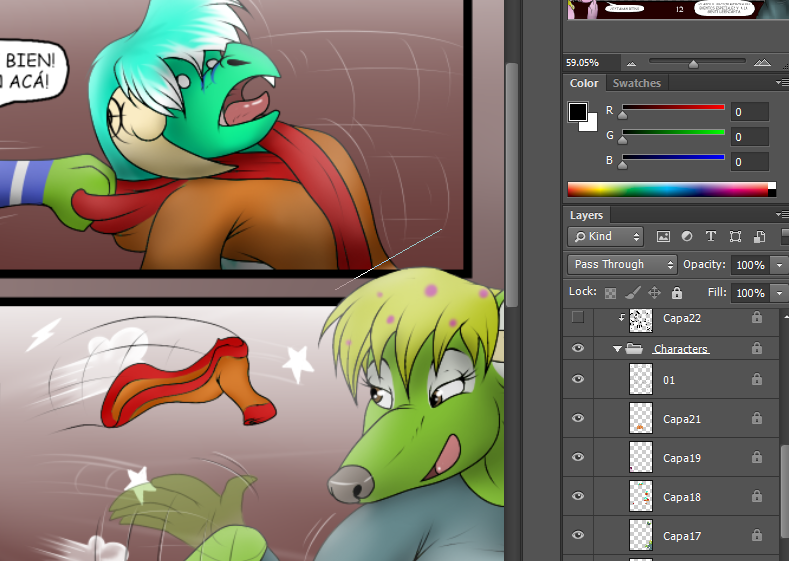The height and width of the screenshot is (561, 789).
Task: Click the Navigator zoom in icon
Action: (x=762, y=63)
